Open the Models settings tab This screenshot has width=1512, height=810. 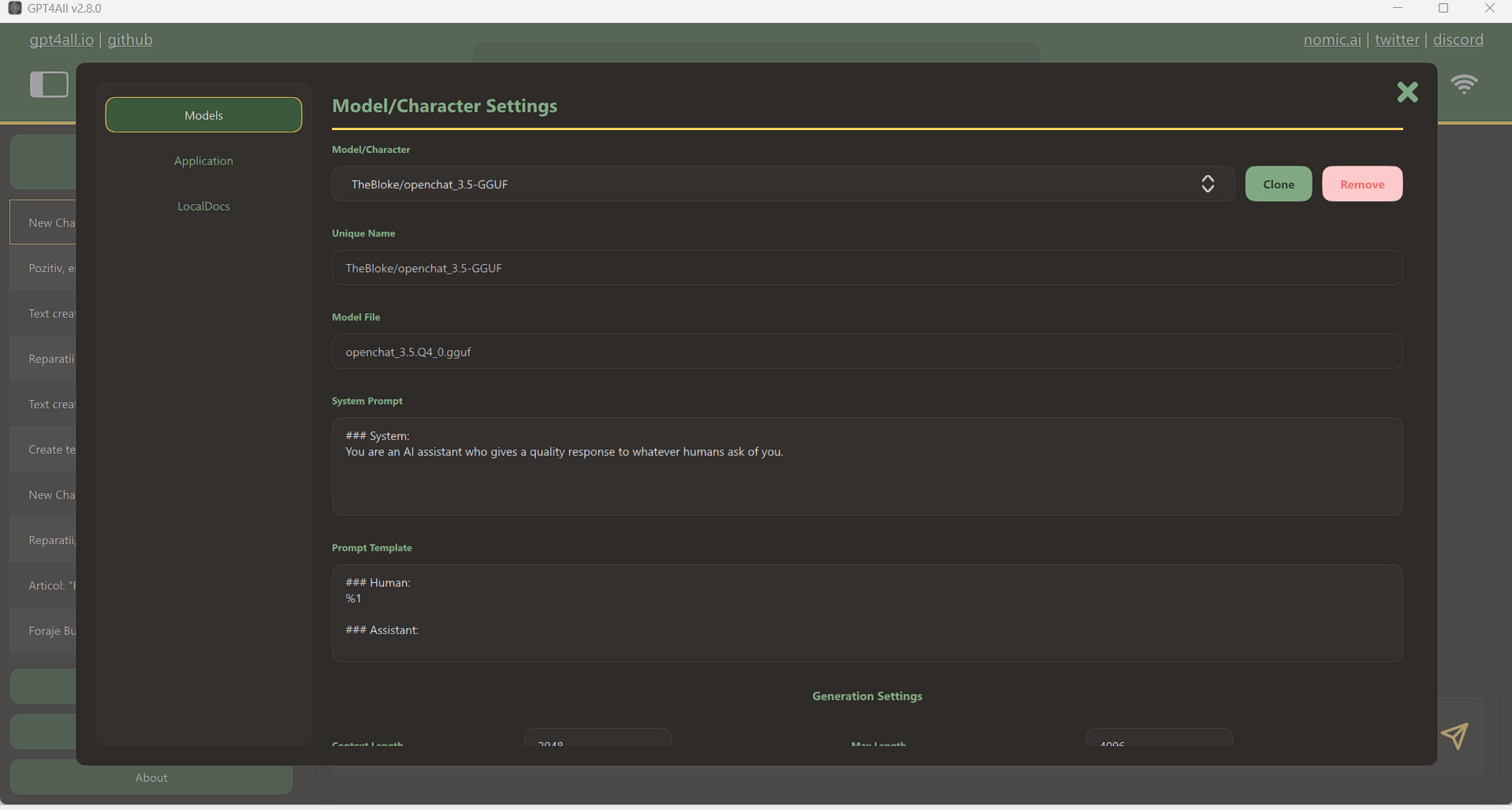(x=203, y=115)
